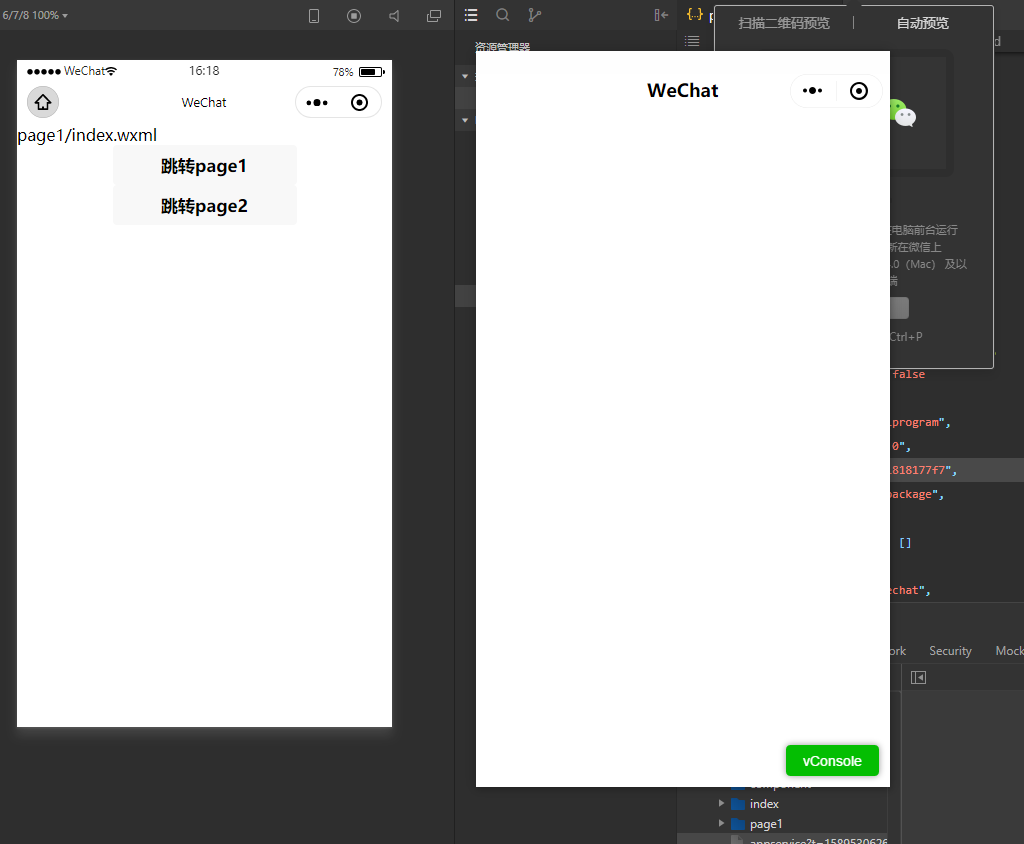1024x844 pixels.
Task: Click the false value in code editor
Action: pos(908,374)
